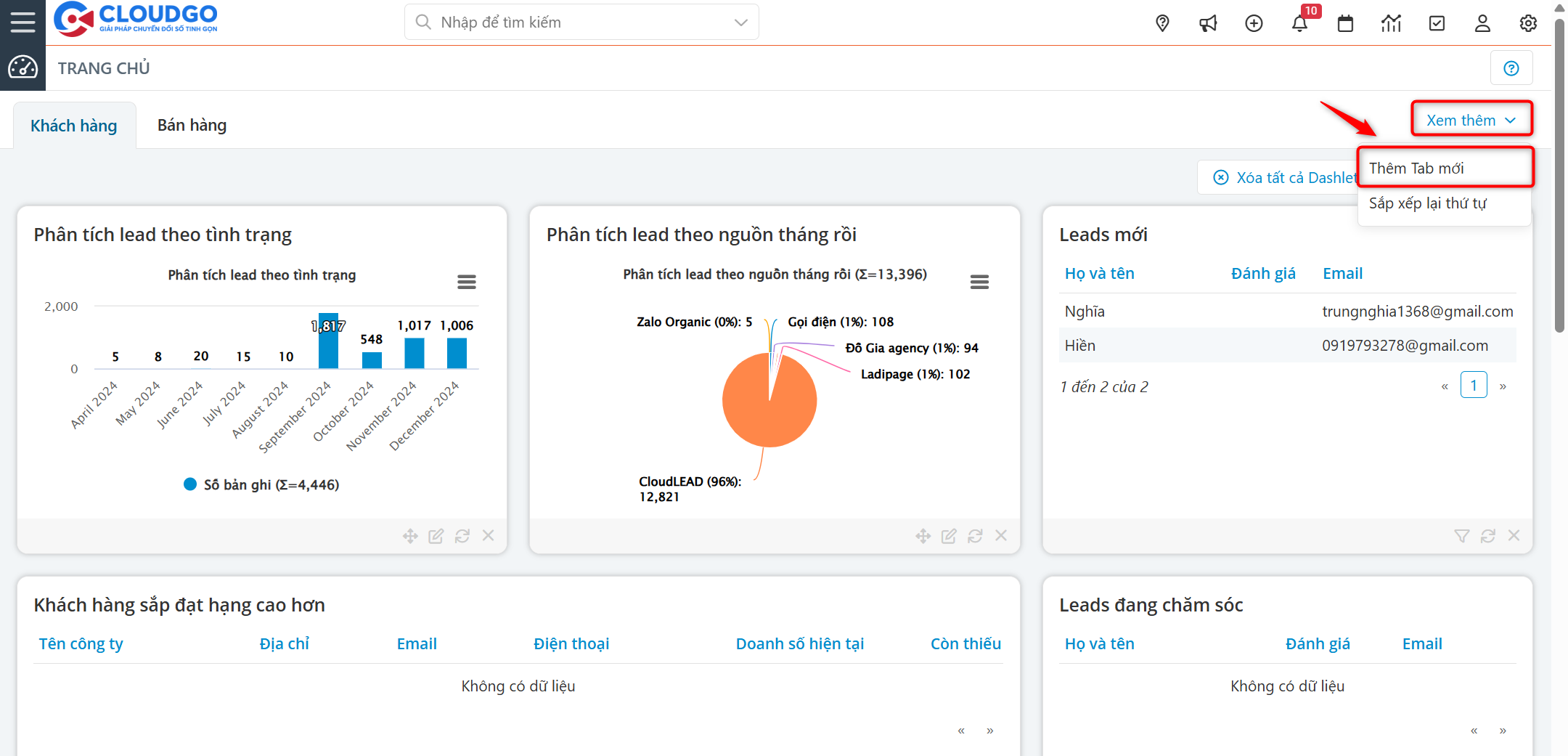
Task: Click the quick create plus icon
Action: pos(1254,23)
